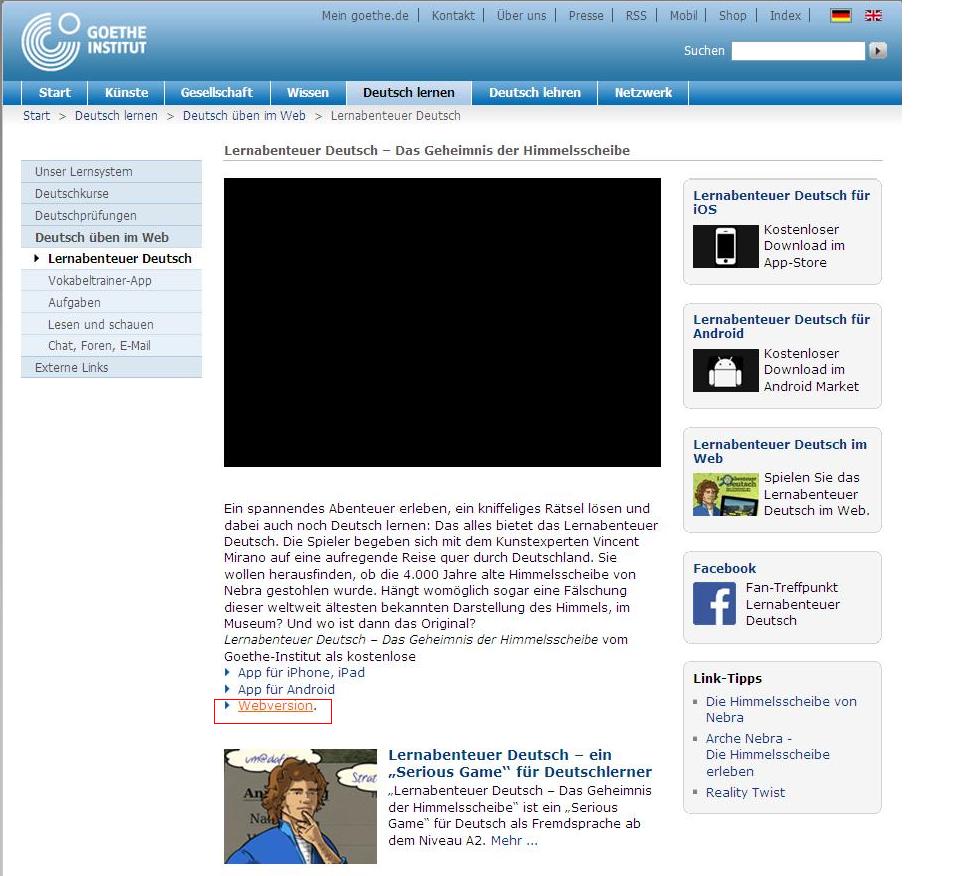This screenshot has width=960, height=876.
Task: Click the Goethe Institut logo
Action: tap(84, 41)
